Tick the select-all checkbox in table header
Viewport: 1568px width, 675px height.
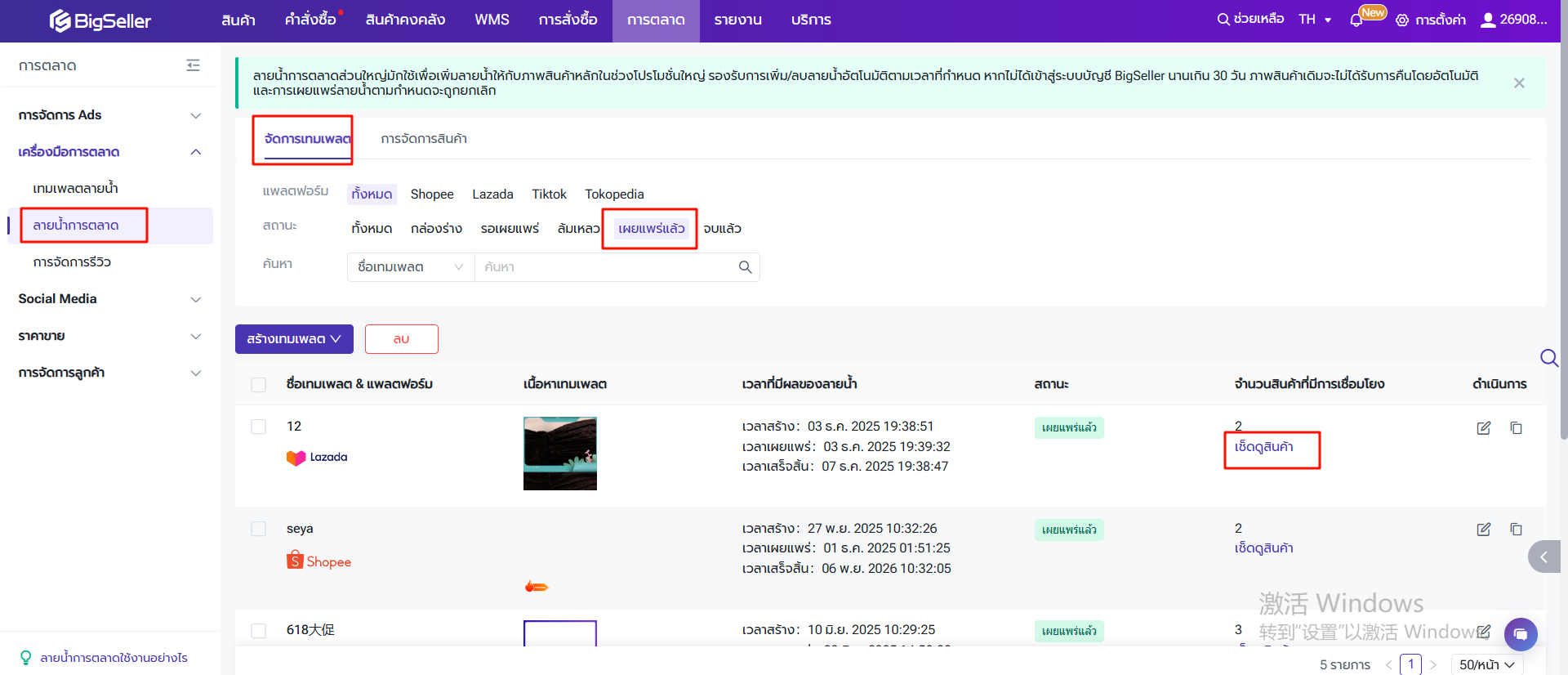coord(259,385)
